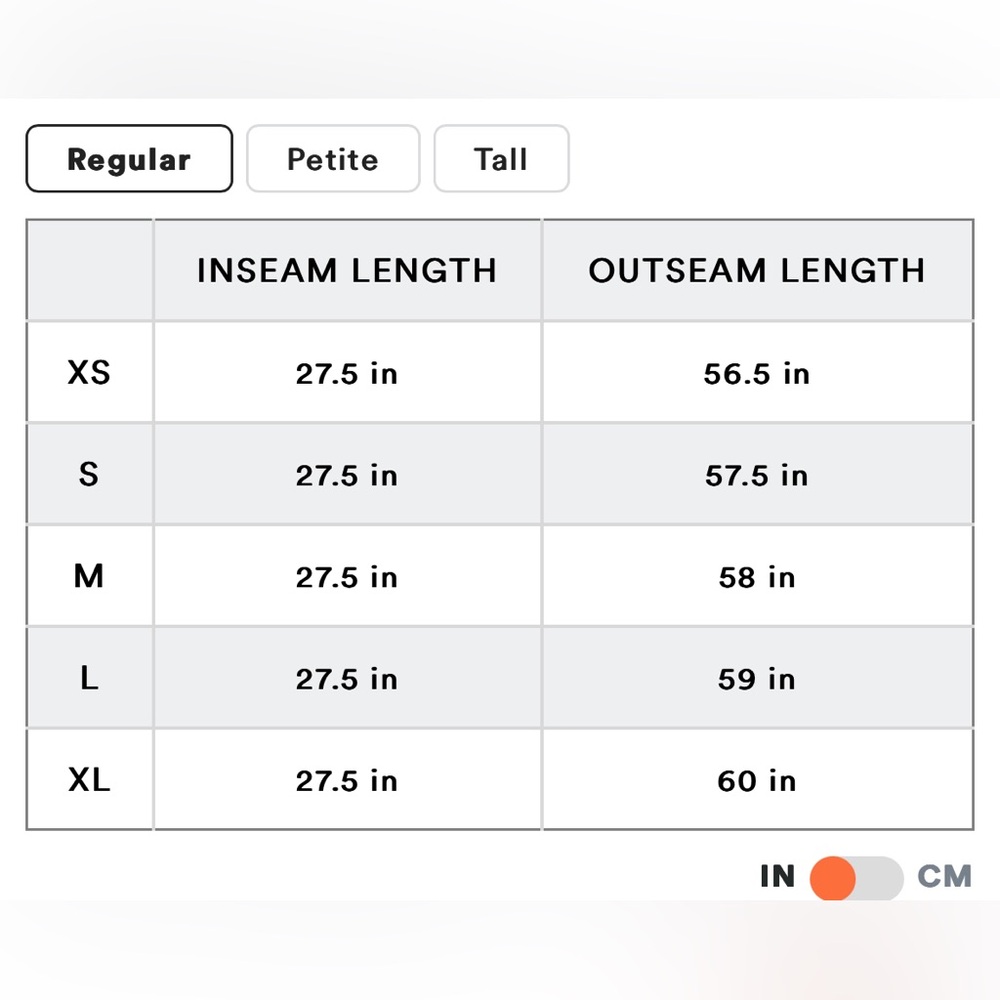Click the 58 in outseam cell
1000x1000 pixels.
(757, 577)
